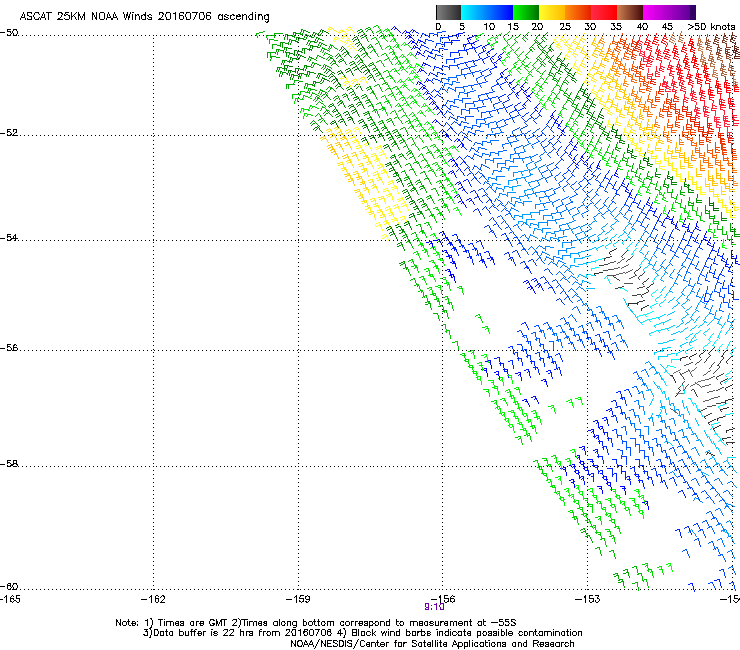Click the legend label '20'
This screenshot has height=650, width=740.
(537, 27)
